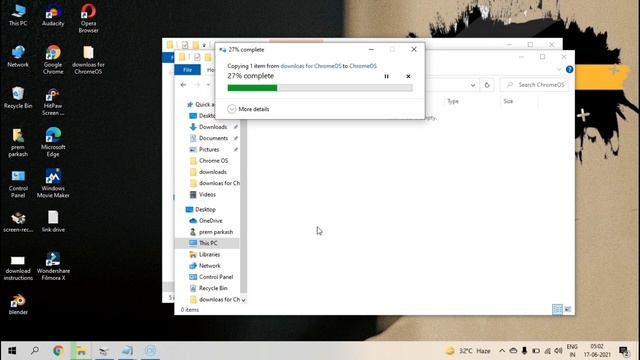Cancel the copy with the small X
Screen dimensions: 640x360
coord(408,76)
